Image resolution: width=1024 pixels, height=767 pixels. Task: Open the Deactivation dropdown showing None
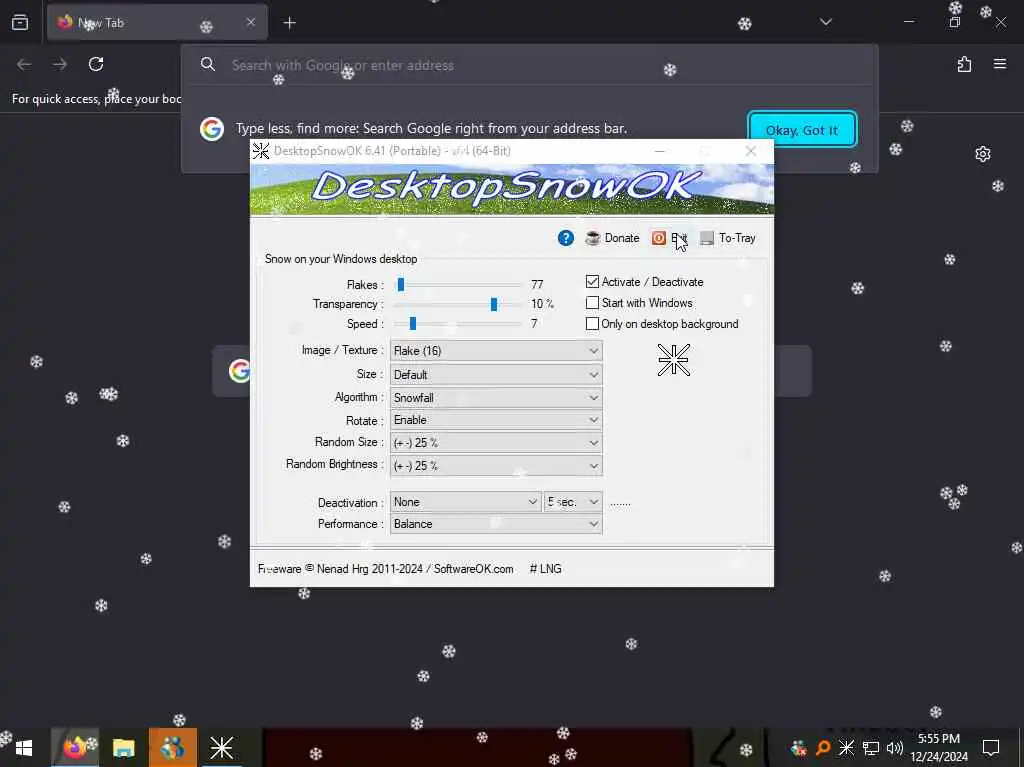pyautogui.click(x=466, y=502)
